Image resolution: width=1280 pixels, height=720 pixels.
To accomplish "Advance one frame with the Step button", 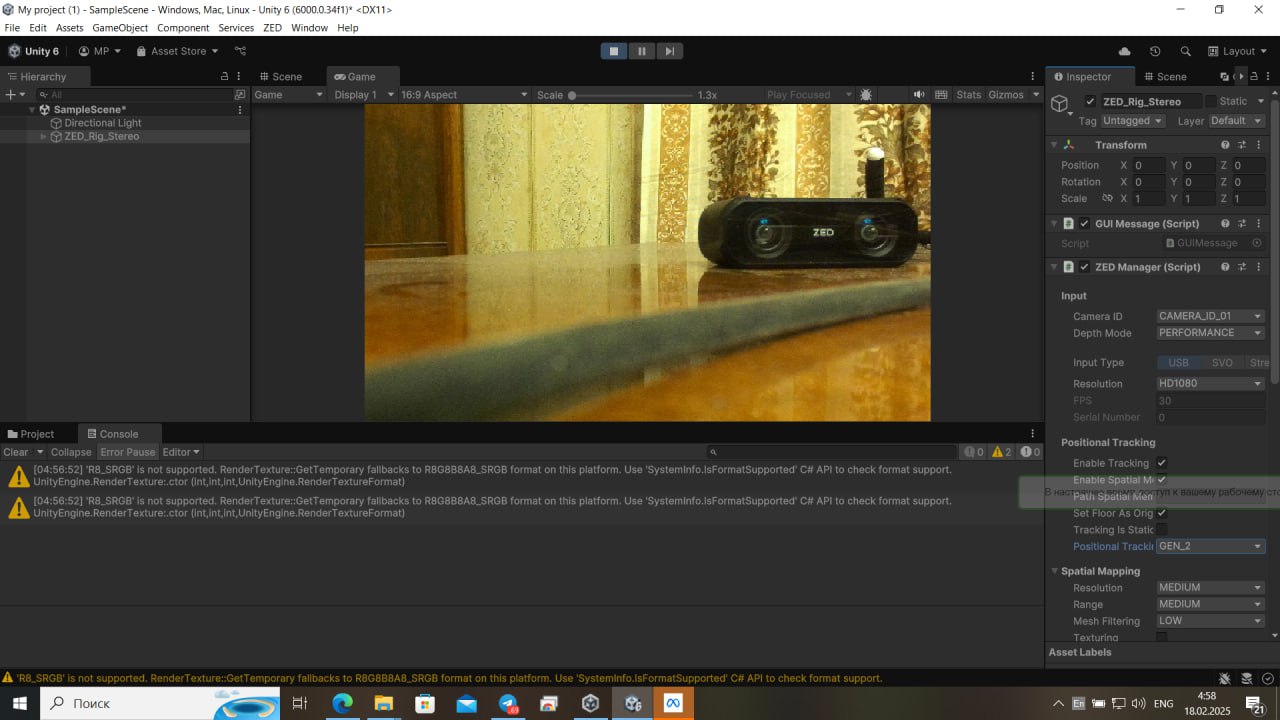I will point(670,51).
